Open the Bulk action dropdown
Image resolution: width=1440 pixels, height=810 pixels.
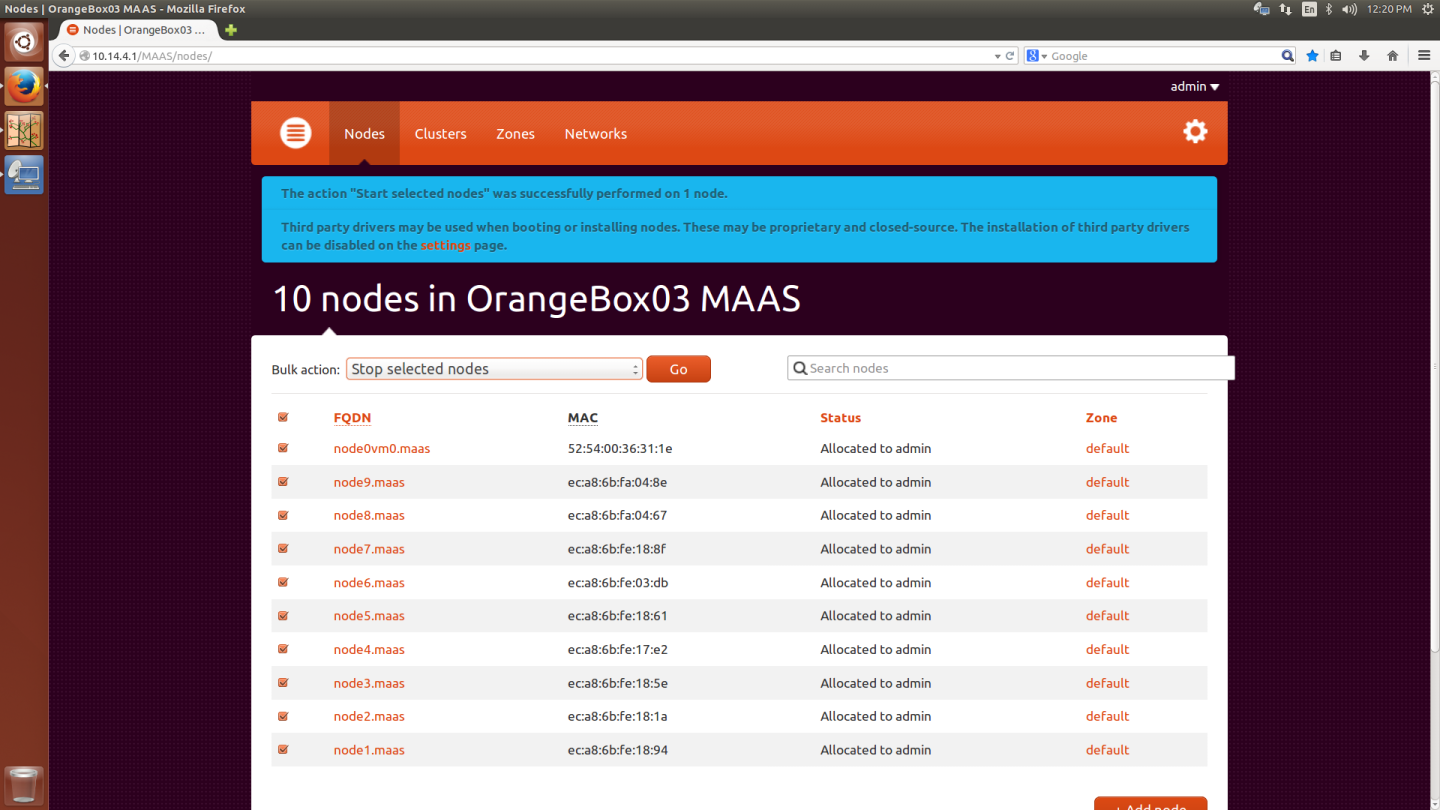click(x=494, y=369)
